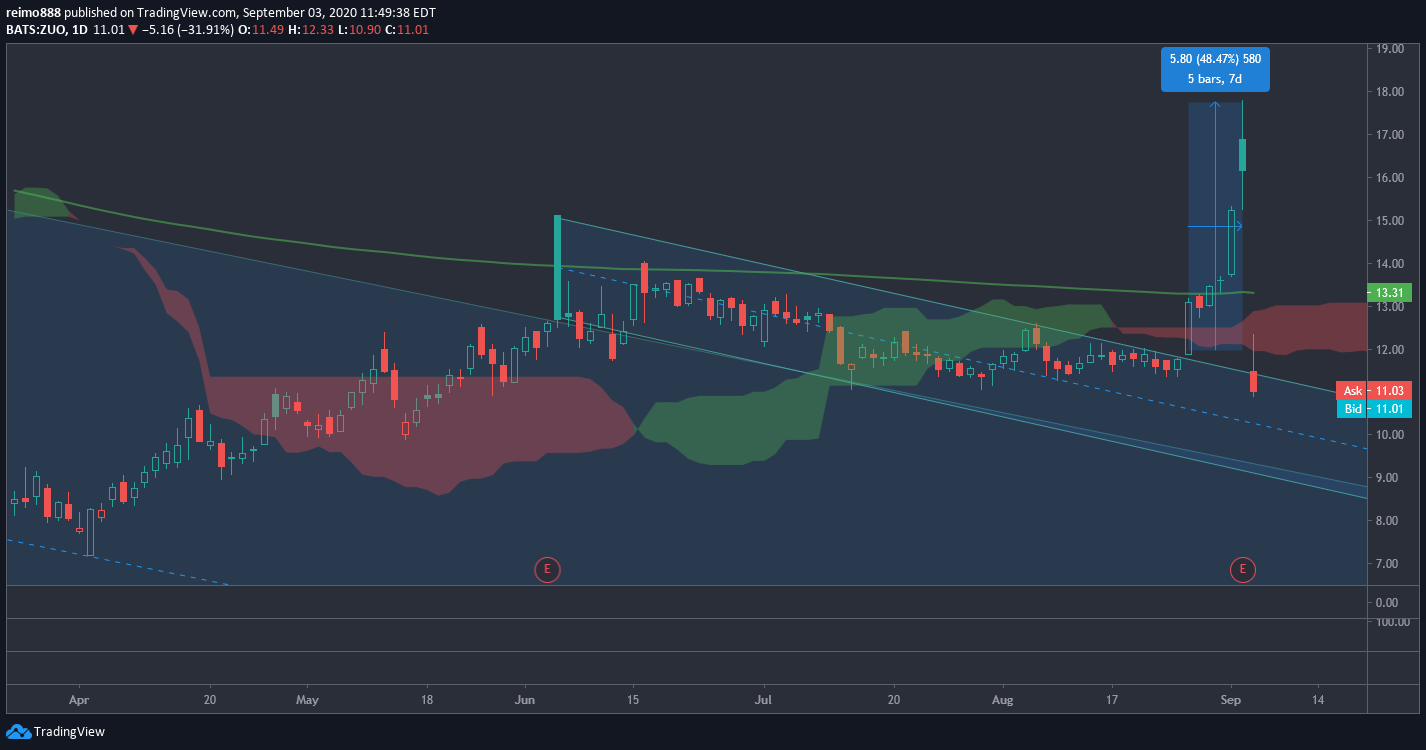1426x750 pixels.
Task: Click the Jun date axis label
Action: point(524,700)
